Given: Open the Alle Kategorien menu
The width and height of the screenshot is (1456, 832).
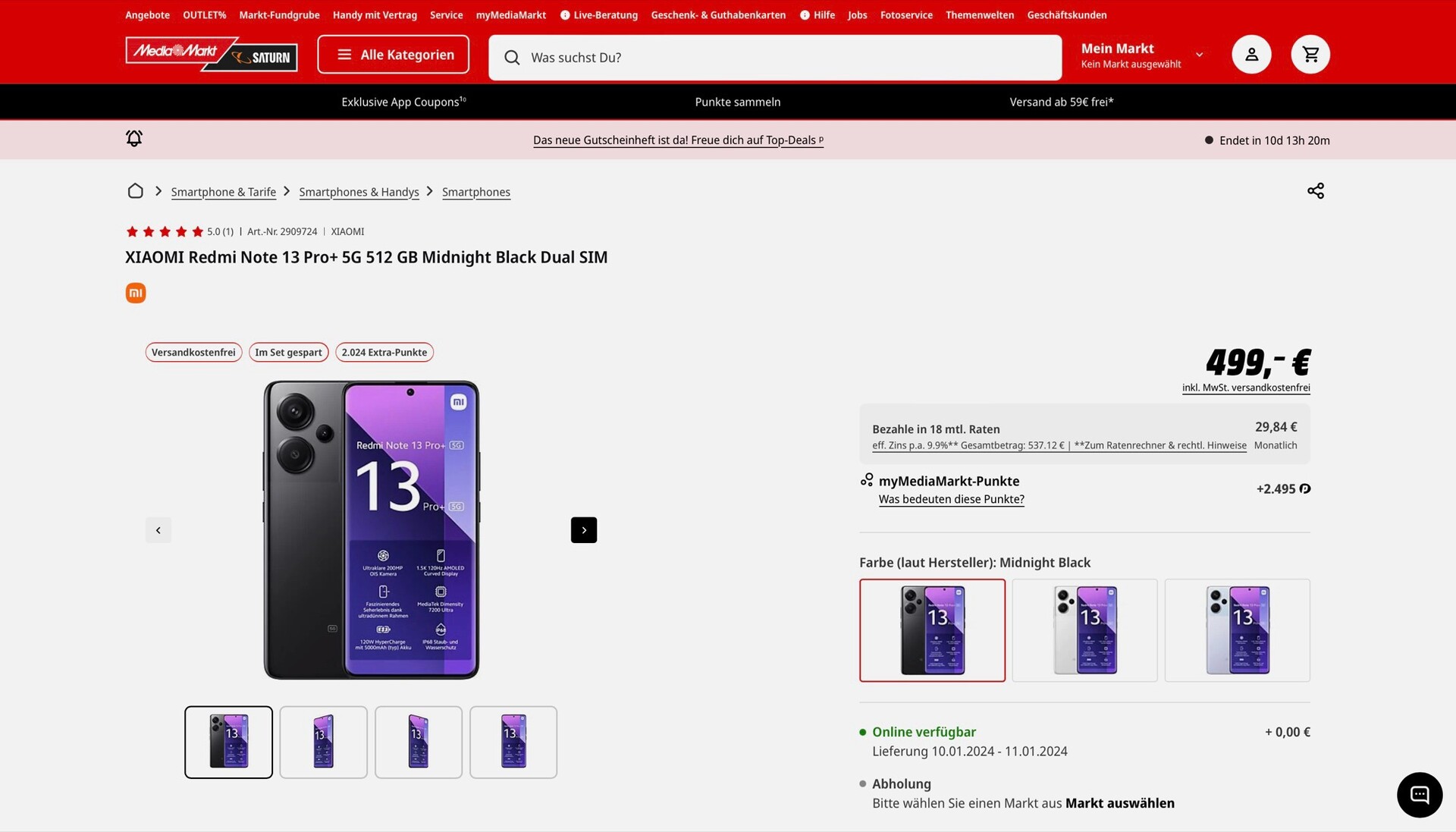Looking at the screenshot, I should click(x=393, y=55).
